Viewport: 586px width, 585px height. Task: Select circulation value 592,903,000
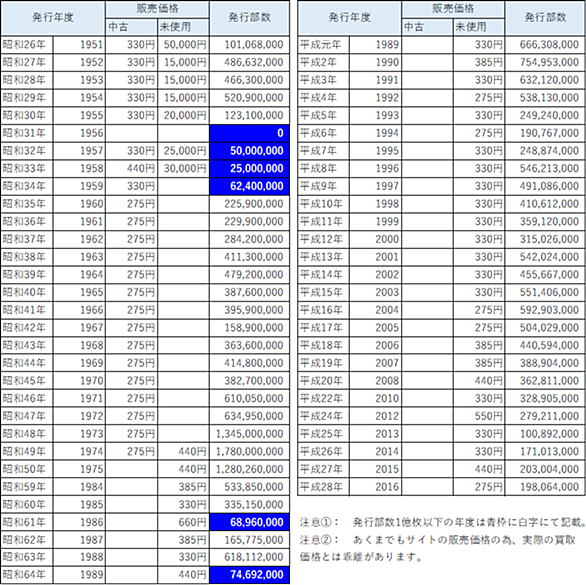pyautogui.click(x=545, y=310)
